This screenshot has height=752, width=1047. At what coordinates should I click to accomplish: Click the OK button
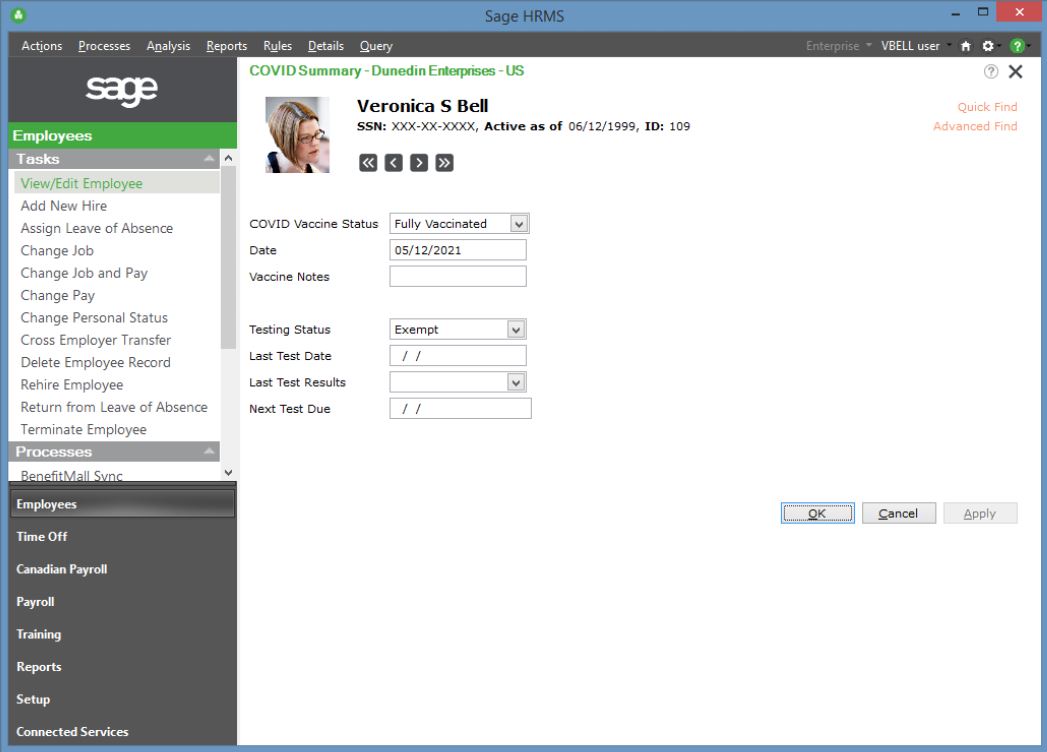tap(817, 513)
